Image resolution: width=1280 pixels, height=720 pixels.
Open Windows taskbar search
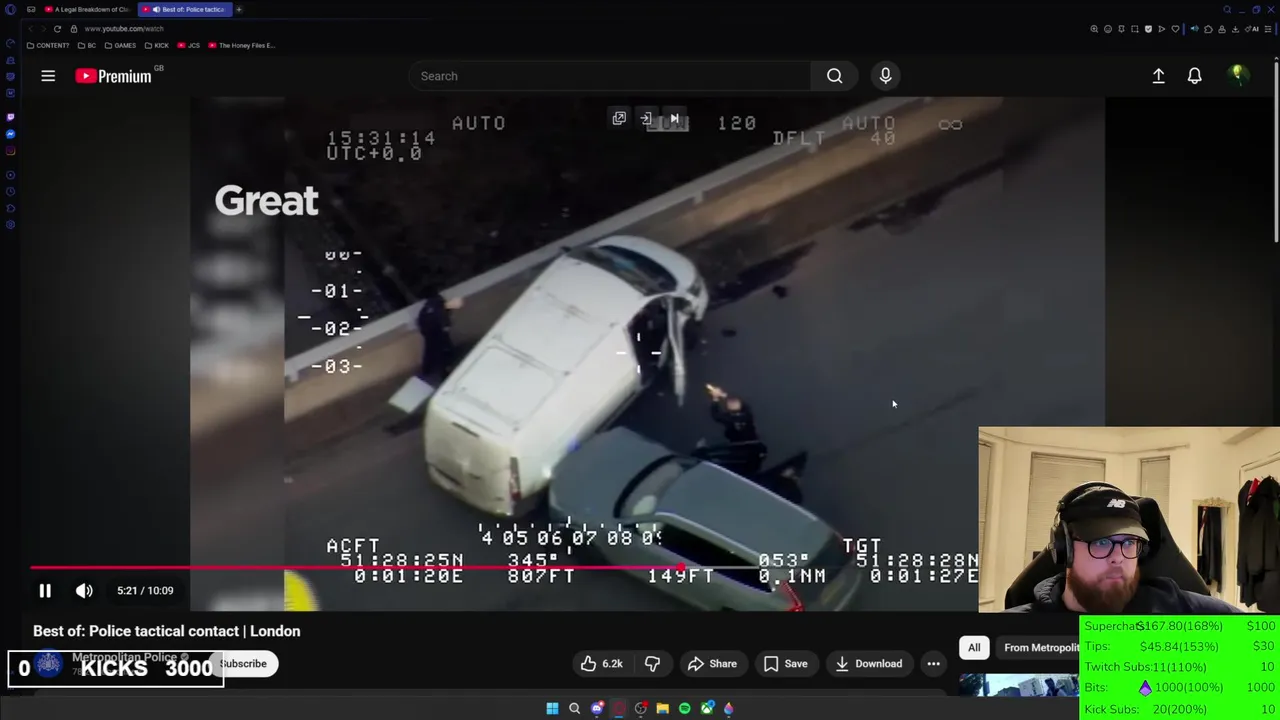coord(574,708)
